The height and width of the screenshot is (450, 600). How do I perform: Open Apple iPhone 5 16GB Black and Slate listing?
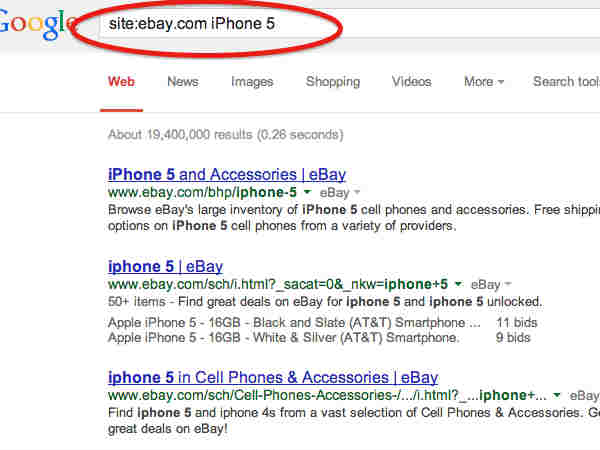(x=294, y=323)
